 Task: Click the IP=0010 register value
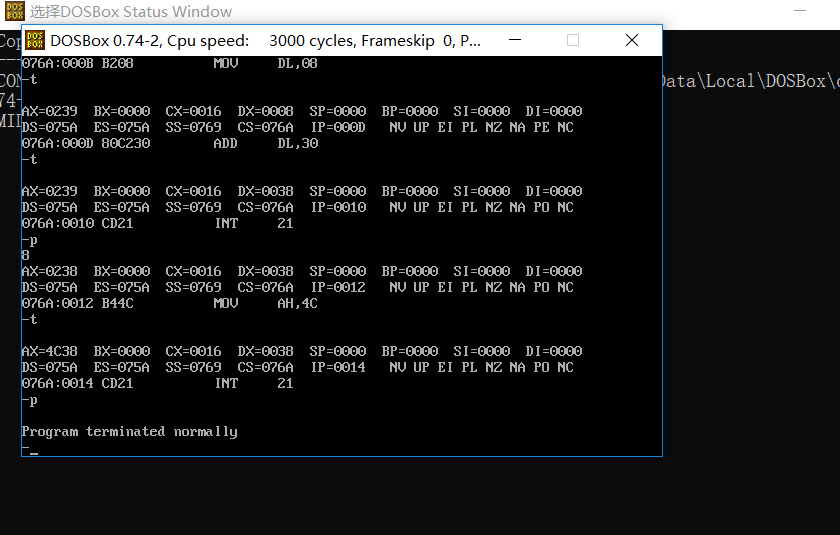tap(338, 207)
